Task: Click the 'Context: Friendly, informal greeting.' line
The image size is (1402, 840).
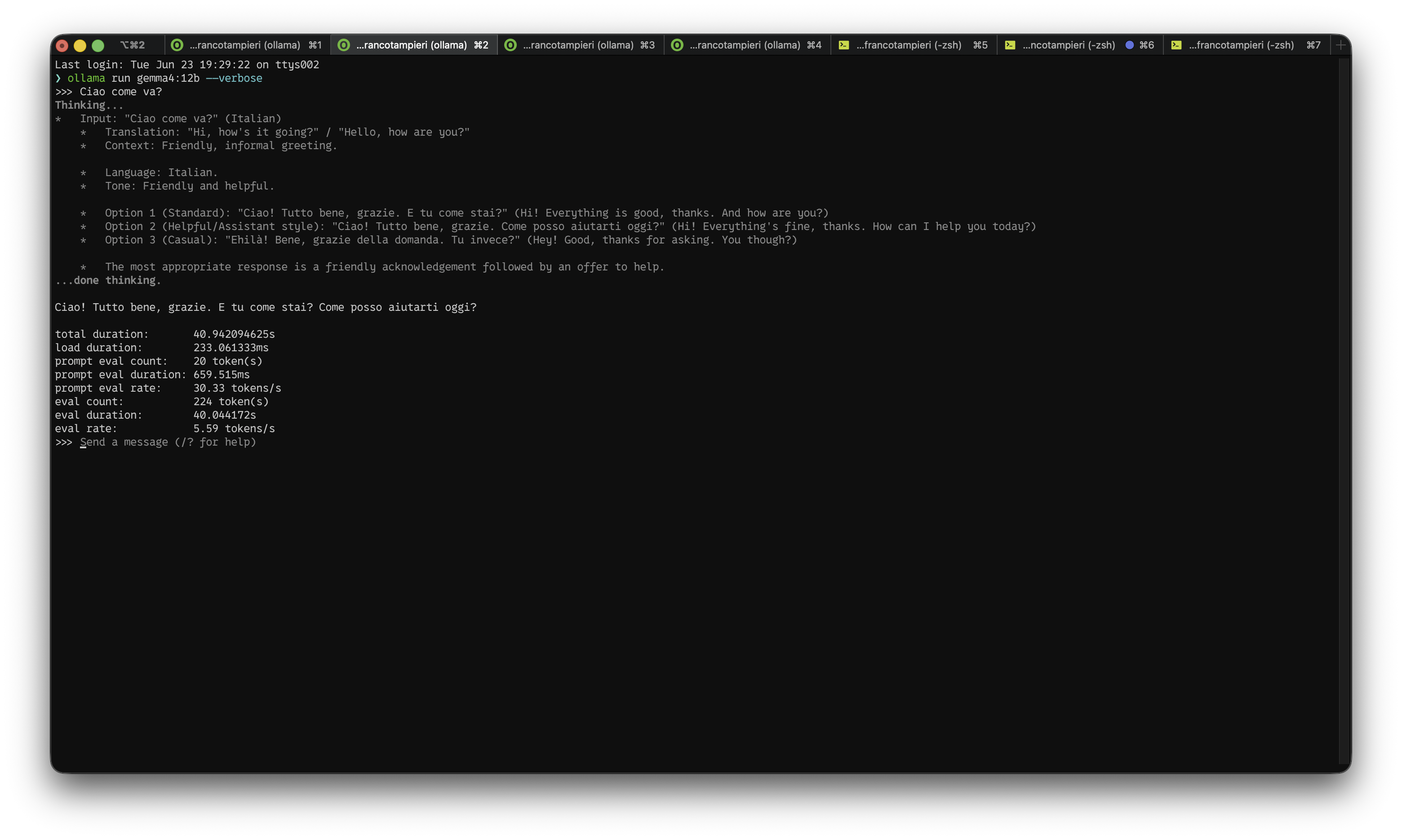Action: click(209, 146)
